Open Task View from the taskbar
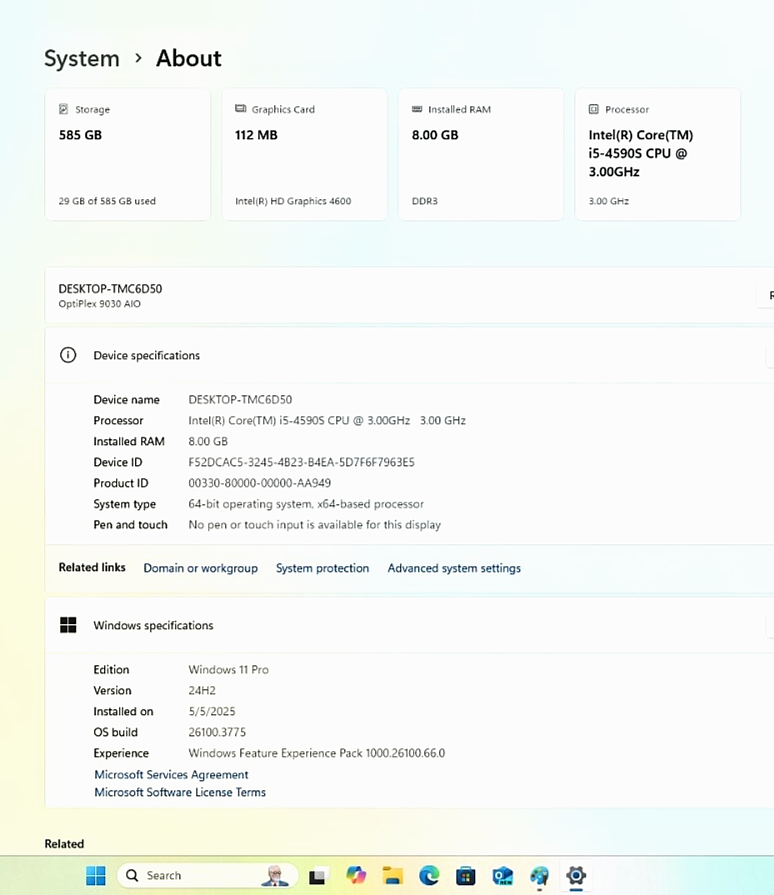 (317, 876)
